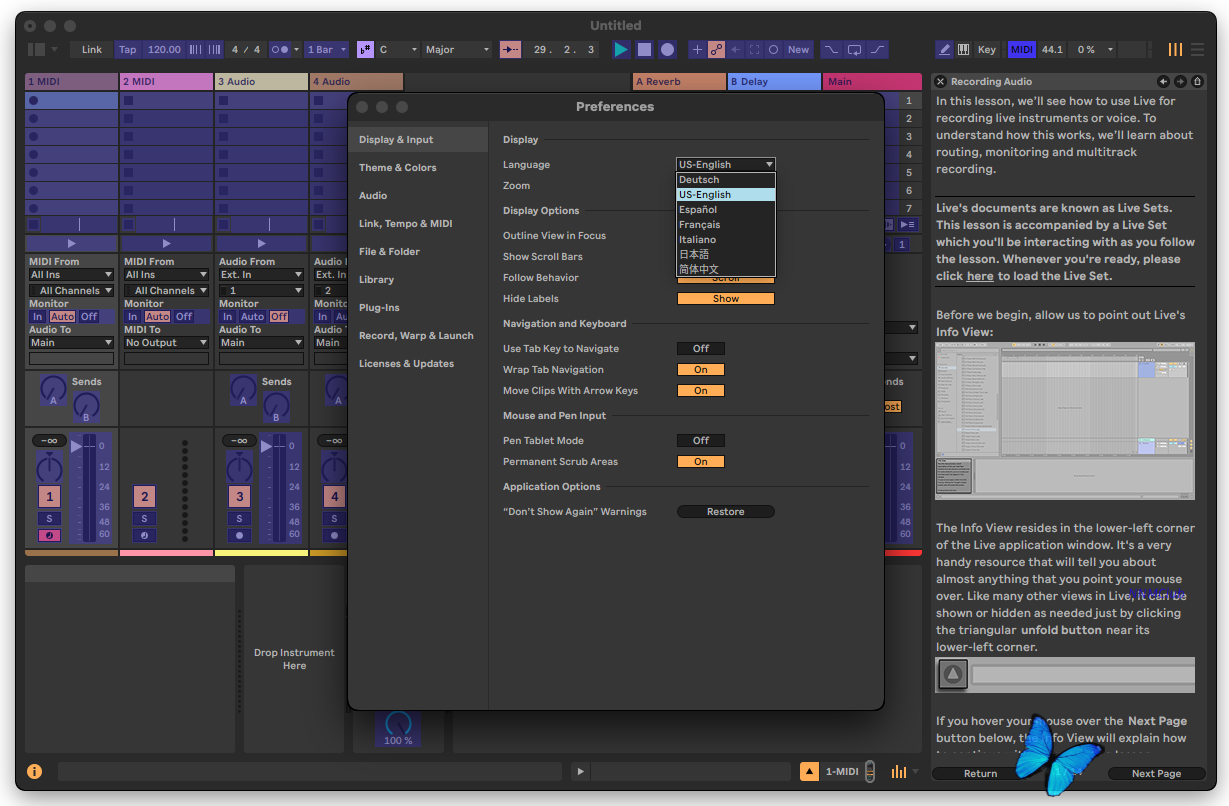Viewport: 1229px width, 806px height.
Task: Click the Stop button in transport bar
Action: tap(644, 49)
